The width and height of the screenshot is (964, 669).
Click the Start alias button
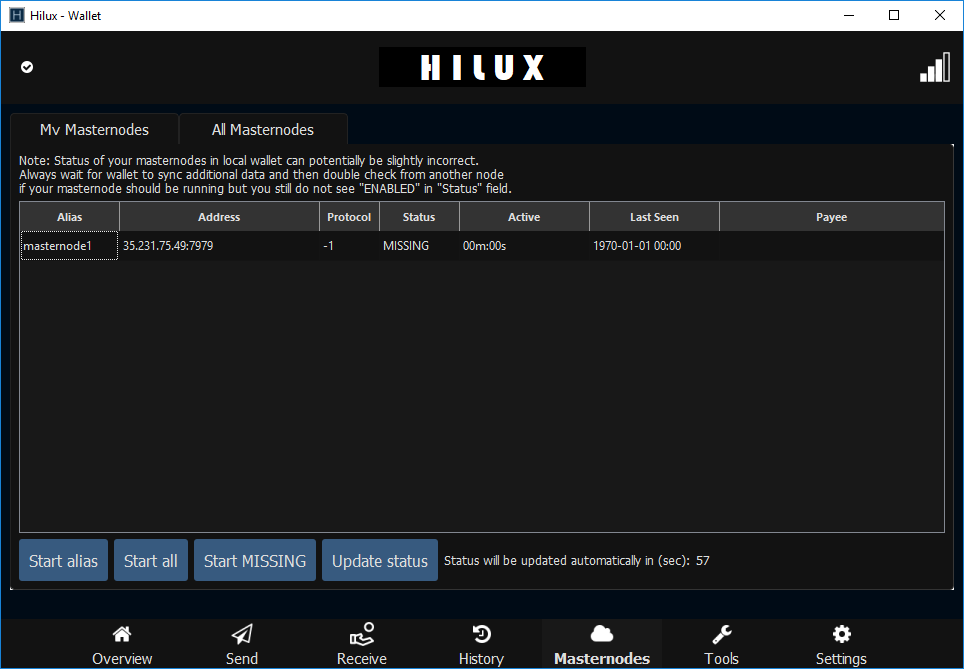point(63,560)
